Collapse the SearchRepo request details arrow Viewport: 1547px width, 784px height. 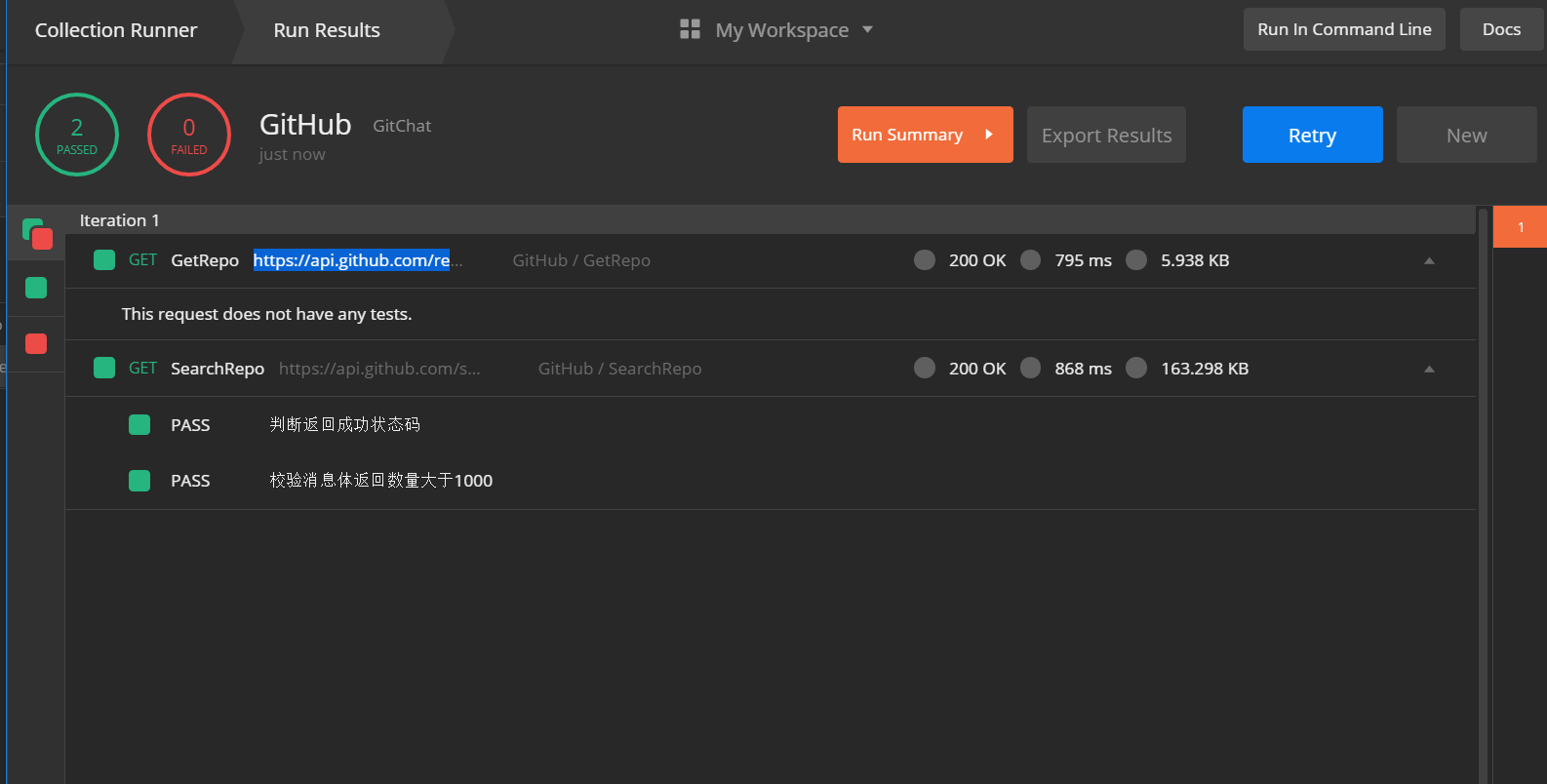click(x=1429, y=369)
